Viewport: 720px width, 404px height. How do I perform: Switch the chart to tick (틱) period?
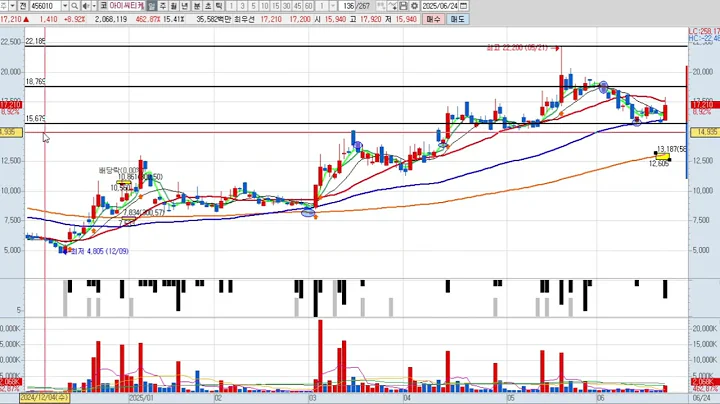coord(219,6)
